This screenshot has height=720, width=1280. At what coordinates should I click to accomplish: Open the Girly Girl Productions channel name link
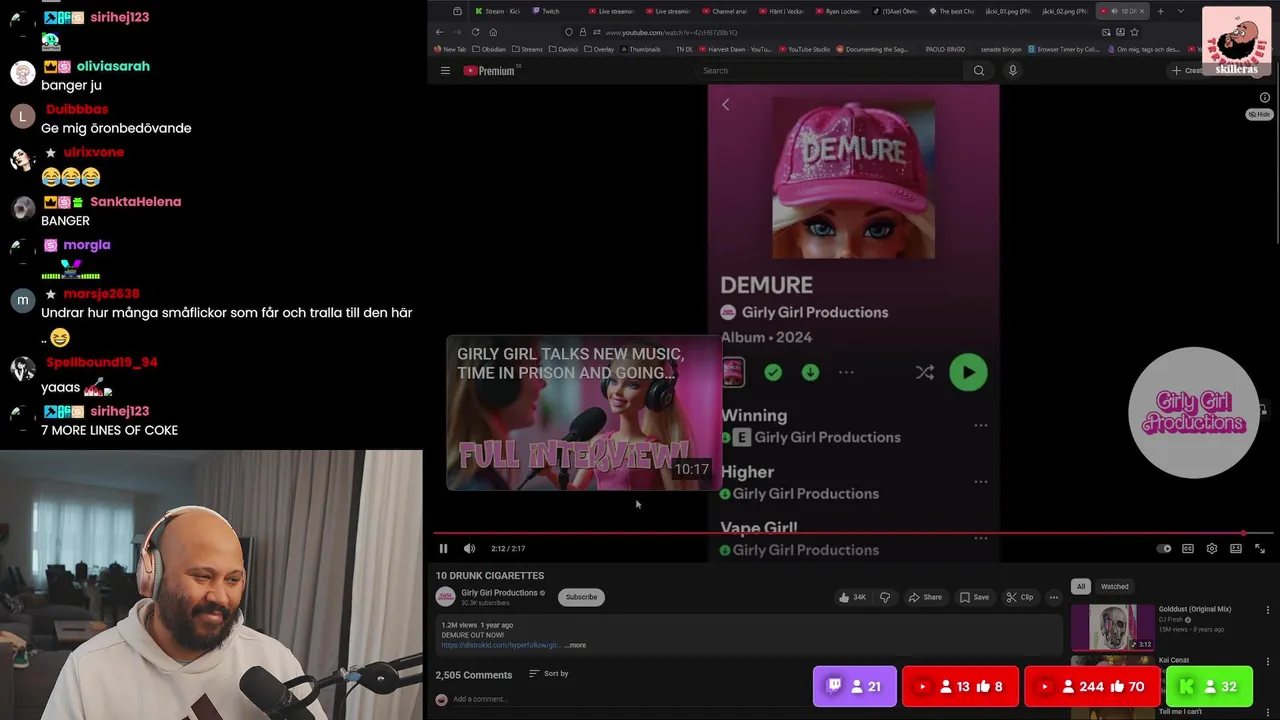pos(499,593)
